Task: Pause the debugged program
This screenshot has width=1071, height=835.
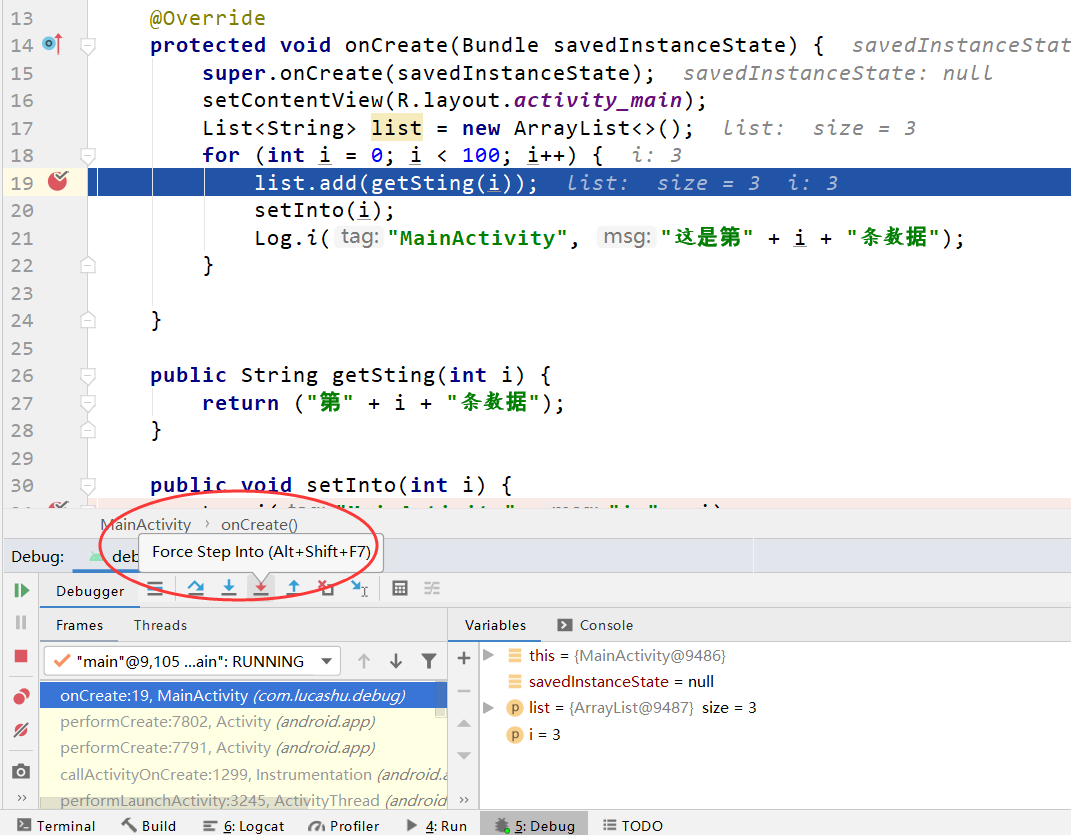Action: 21,622
